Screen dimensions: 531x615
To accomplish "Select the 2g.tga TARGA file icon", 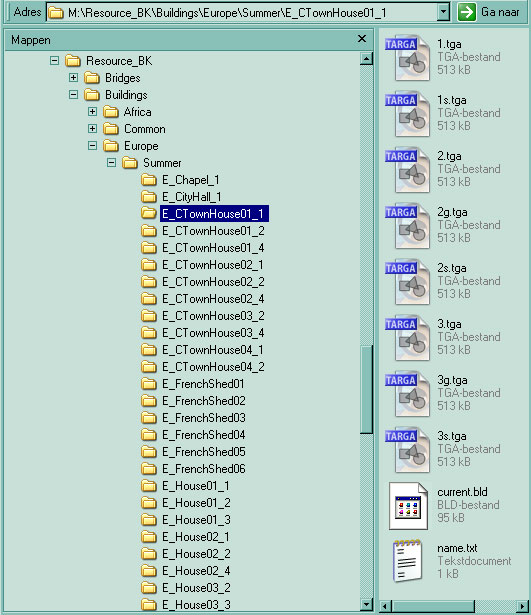I will tap(407, 226).
